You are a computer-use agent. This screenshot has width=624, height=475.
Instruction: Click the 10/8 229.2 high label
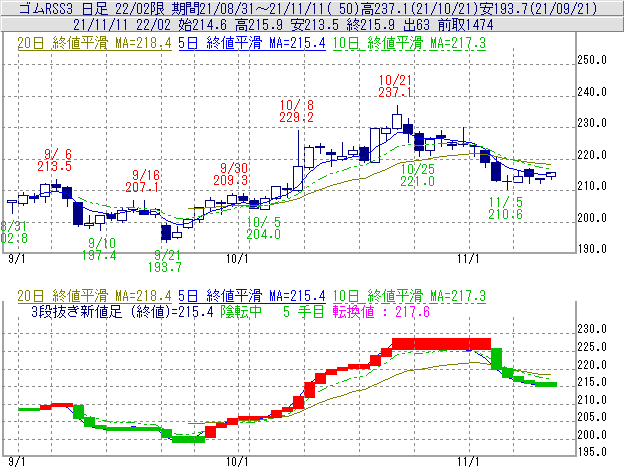tap(296, 111)
